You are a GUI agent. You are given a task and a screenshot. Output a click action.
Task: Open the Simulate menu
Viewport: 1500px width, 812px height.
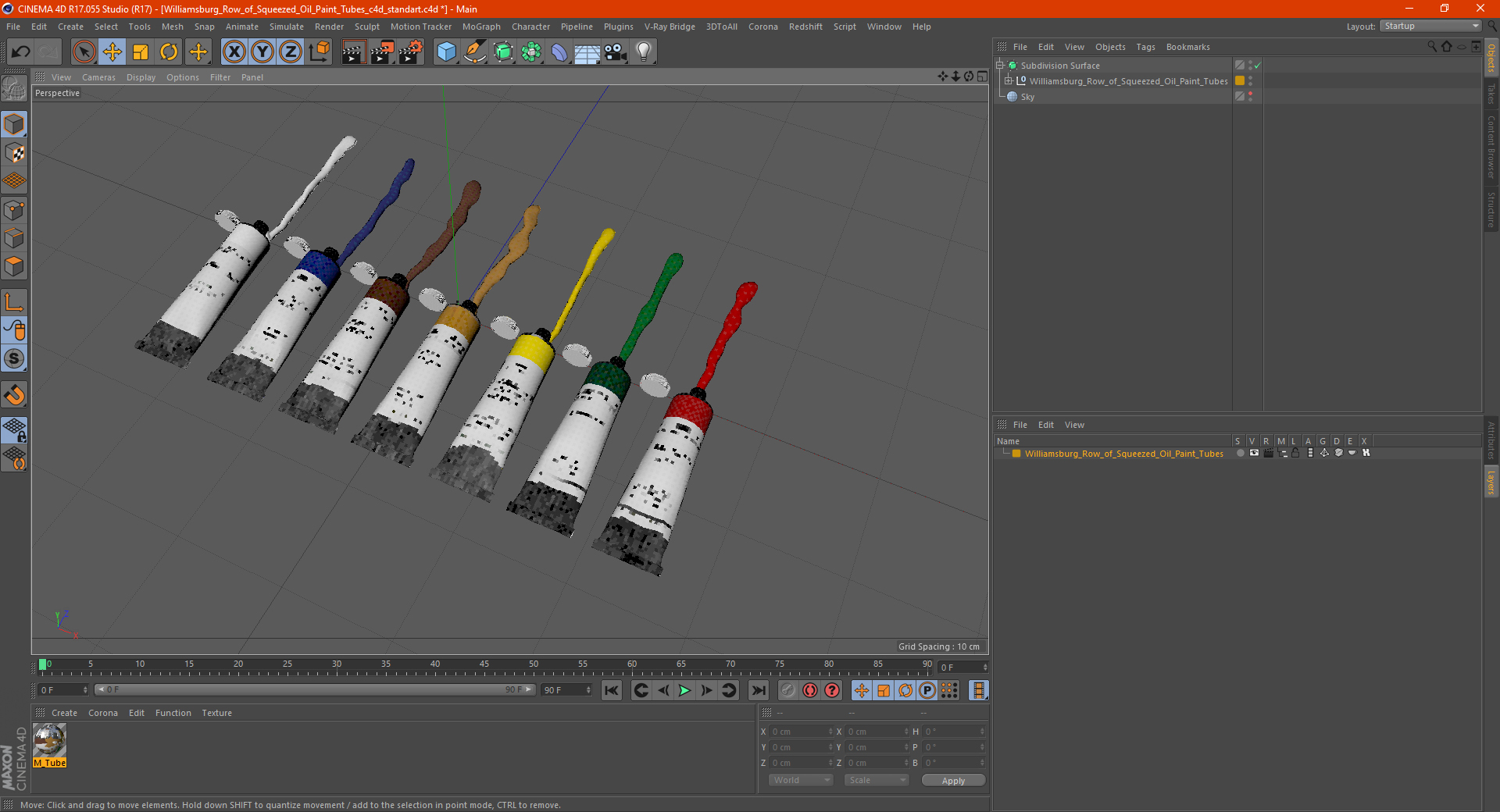[x=287, y=27]
